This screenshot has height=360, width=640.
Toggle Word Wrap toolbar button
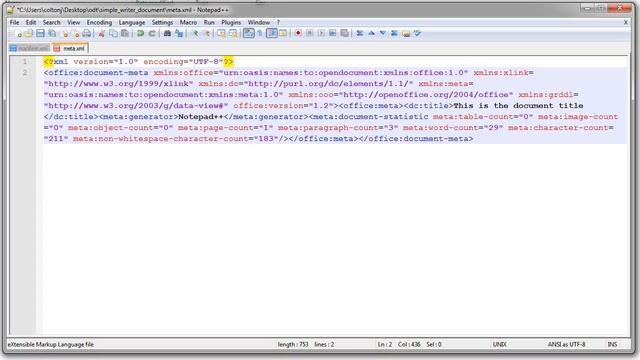click(249, 33)
